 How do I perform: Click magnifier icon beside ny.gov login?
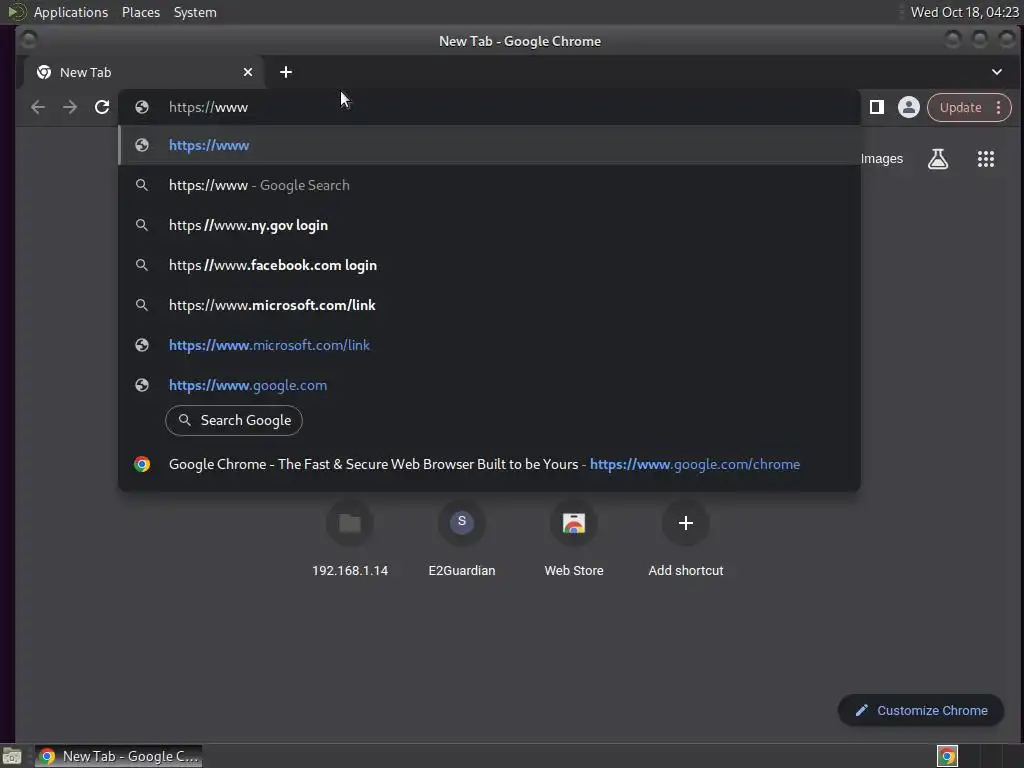142,225
